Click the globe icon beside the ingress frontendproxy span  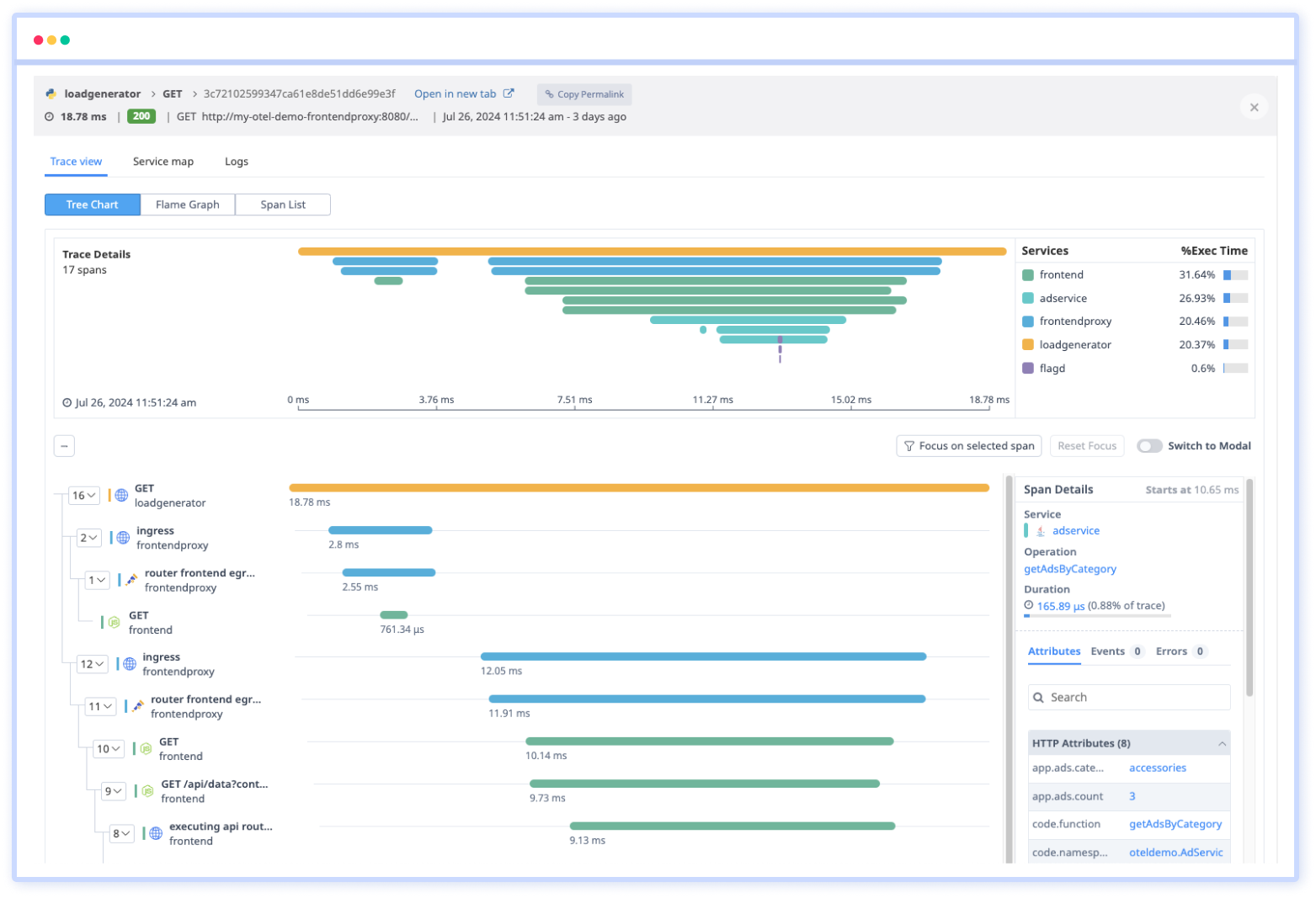tap(123, 537)
